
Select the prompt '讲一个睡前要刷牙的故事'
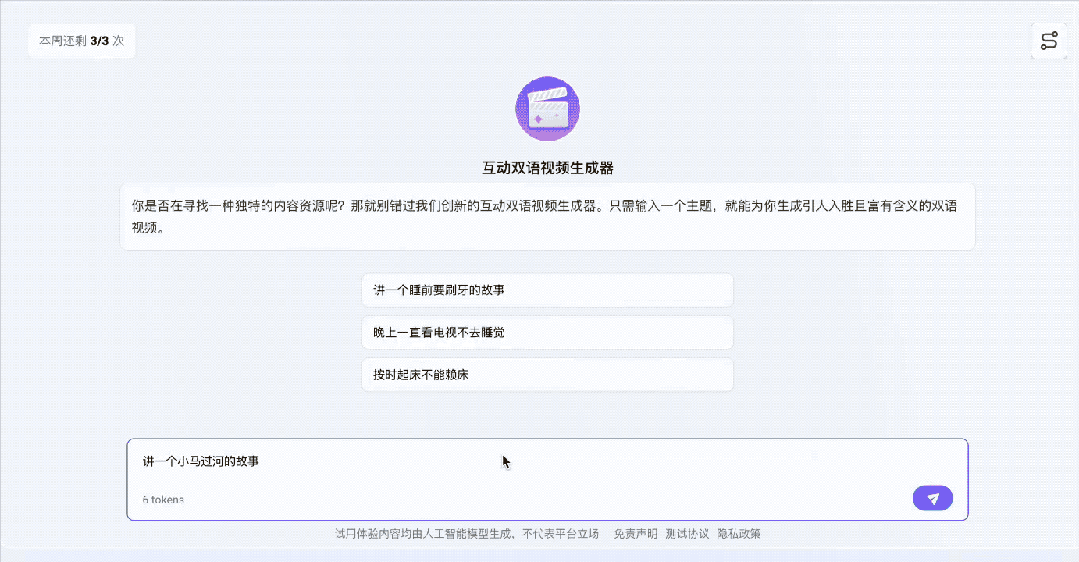click(x=547, y=290)
